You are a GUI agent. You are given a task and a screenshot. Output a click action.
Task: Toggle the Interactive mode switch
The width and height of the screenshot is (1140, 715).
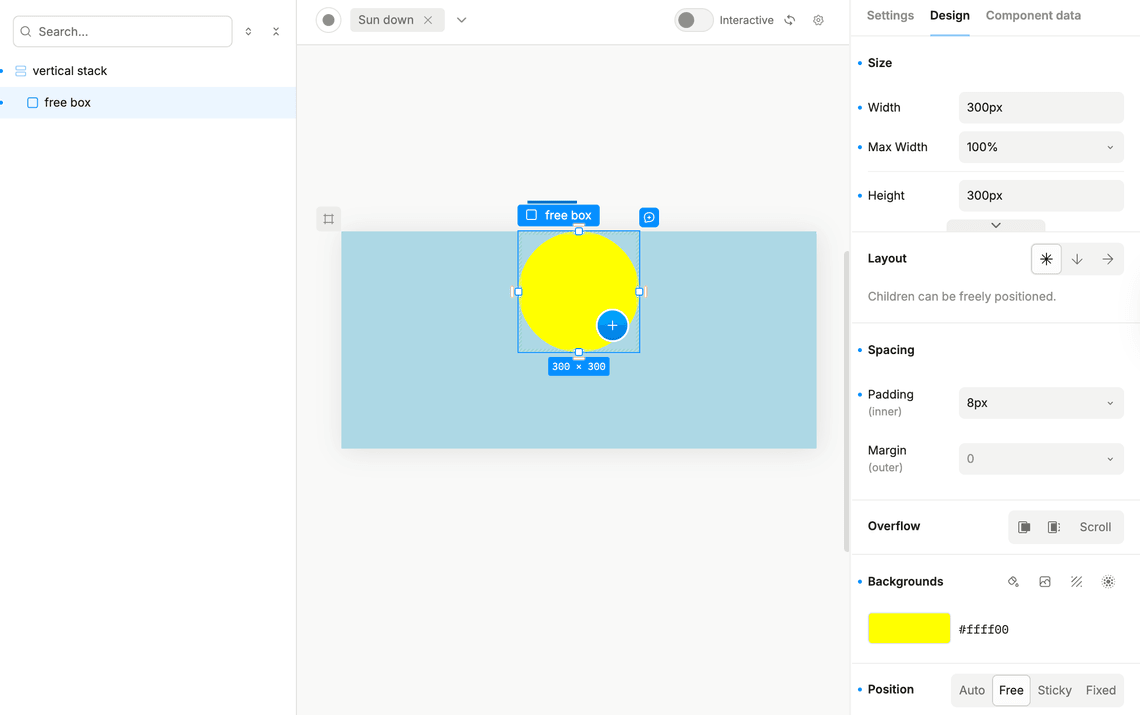tap(693, 20)
